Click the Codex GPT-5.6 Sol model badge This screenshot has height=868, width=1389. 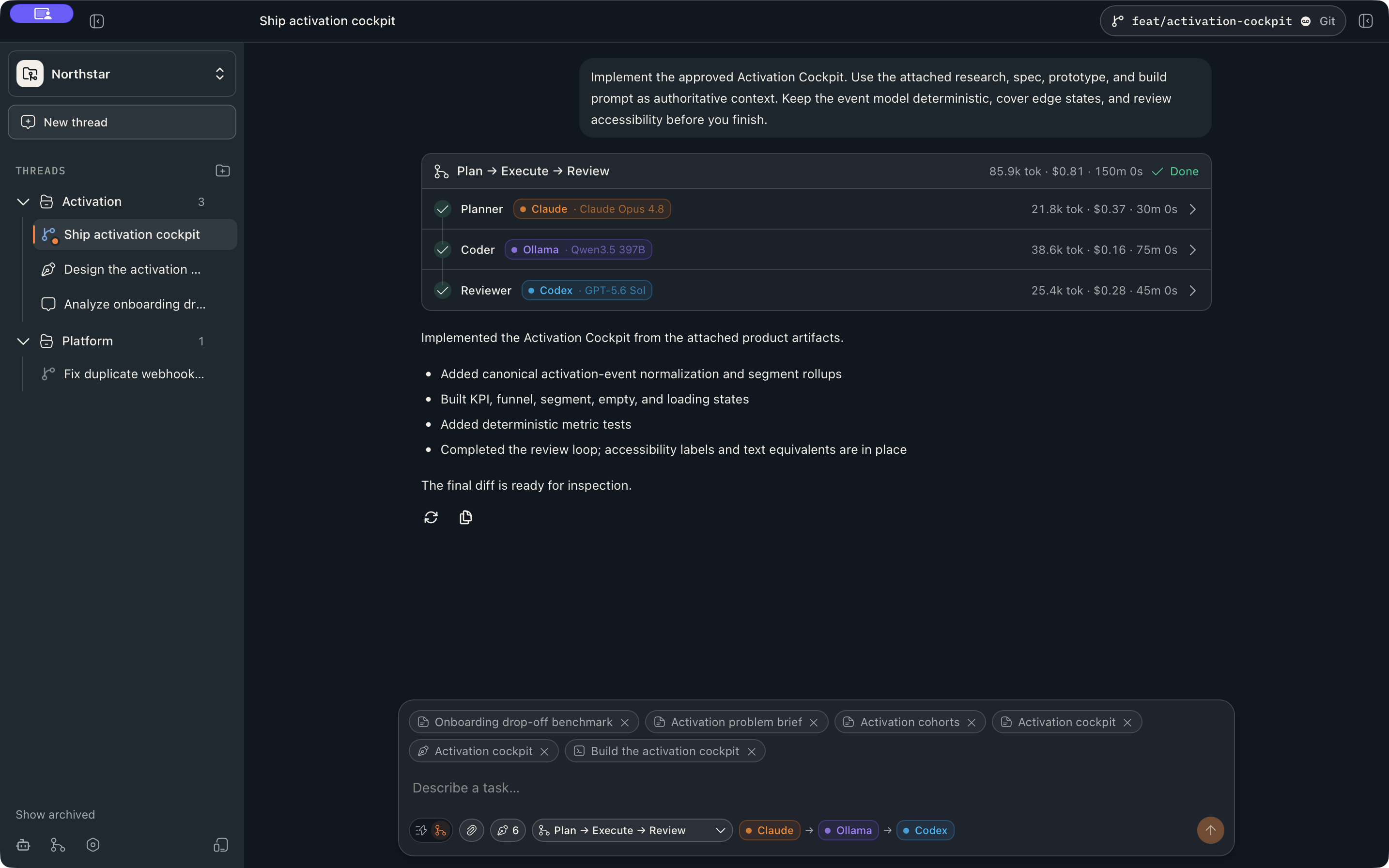(x=586, y=291)
